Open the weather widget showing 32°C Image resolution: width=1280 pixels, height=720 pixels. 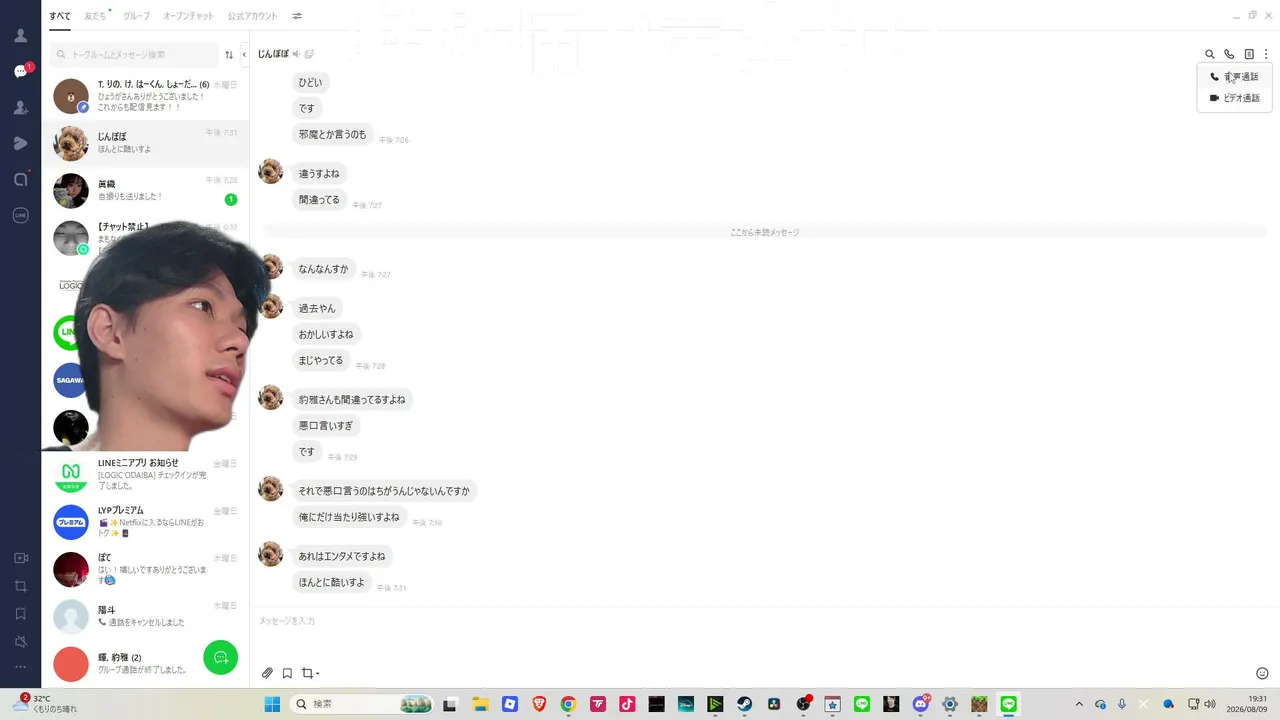click(x=46, y=704)
